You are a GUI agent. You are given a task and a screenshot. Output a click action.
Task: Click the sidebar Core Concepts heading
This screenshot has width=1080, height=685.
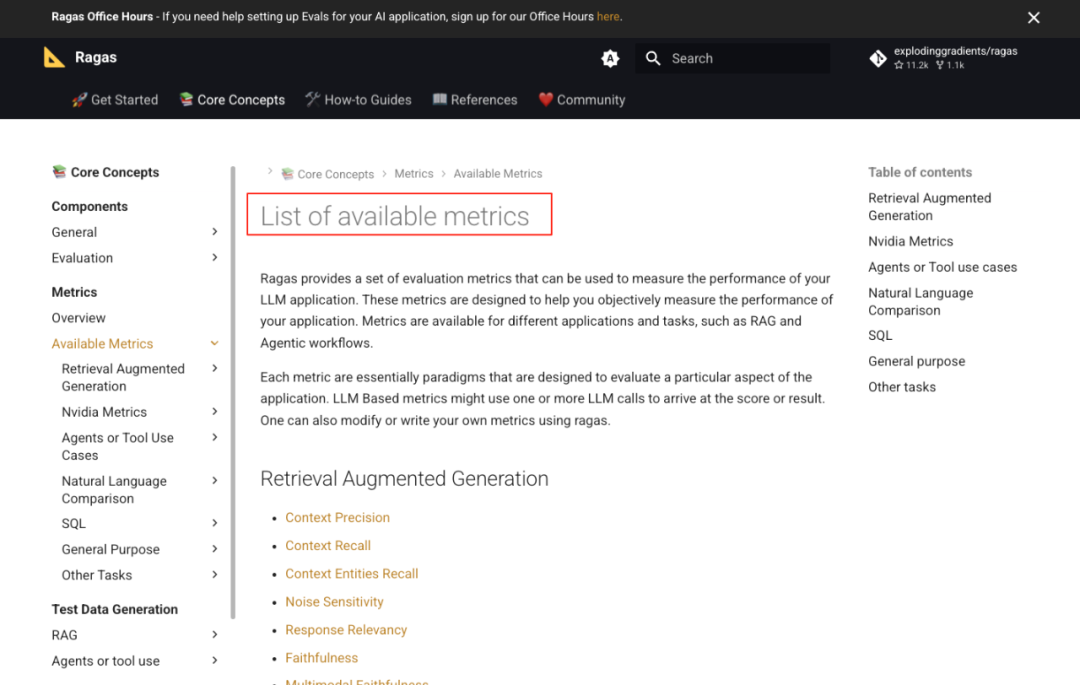coord(105,172)
